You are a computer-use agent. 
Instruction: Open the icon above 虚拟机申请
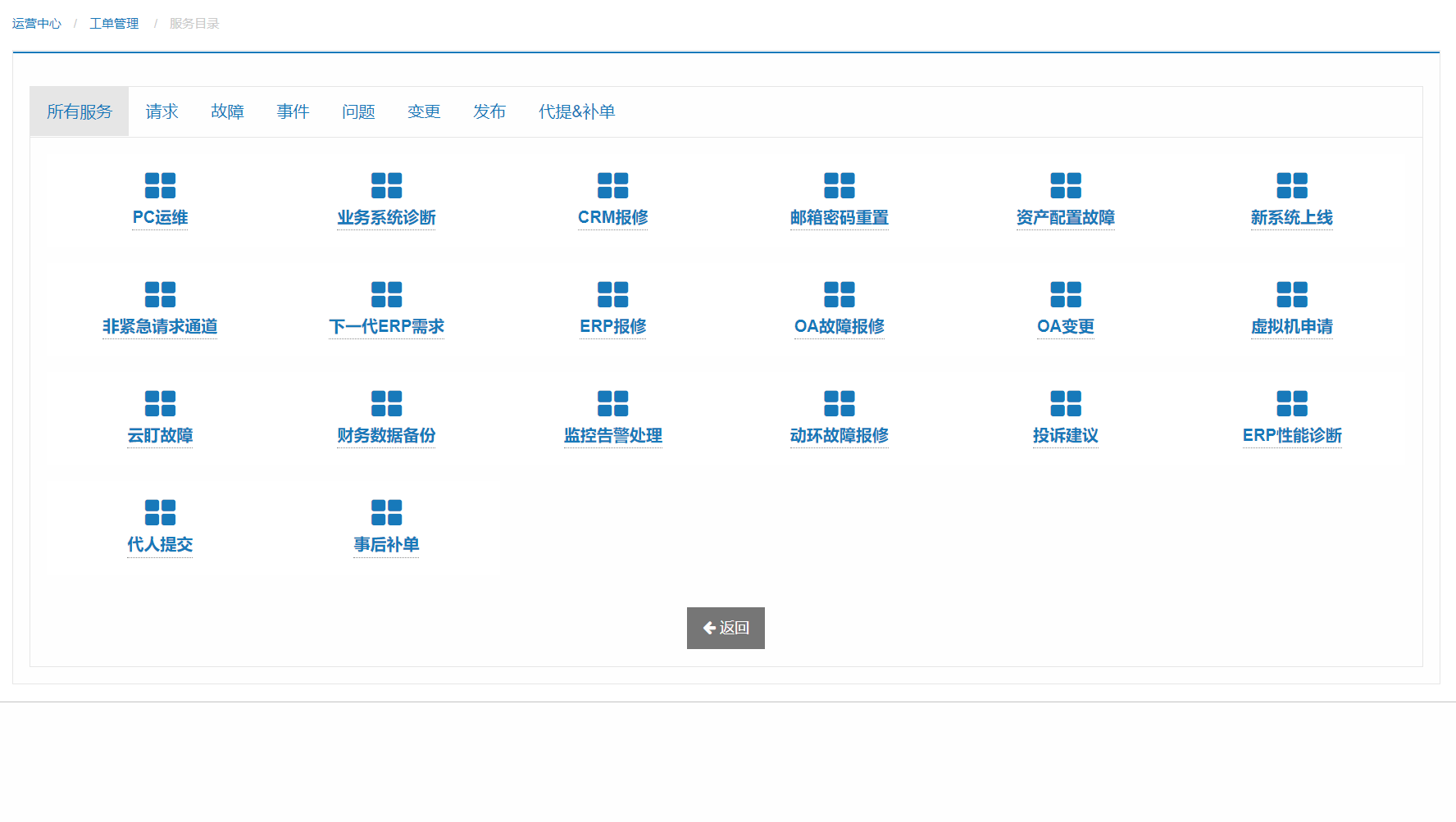pyautogui.click(x=1291, y=295)
